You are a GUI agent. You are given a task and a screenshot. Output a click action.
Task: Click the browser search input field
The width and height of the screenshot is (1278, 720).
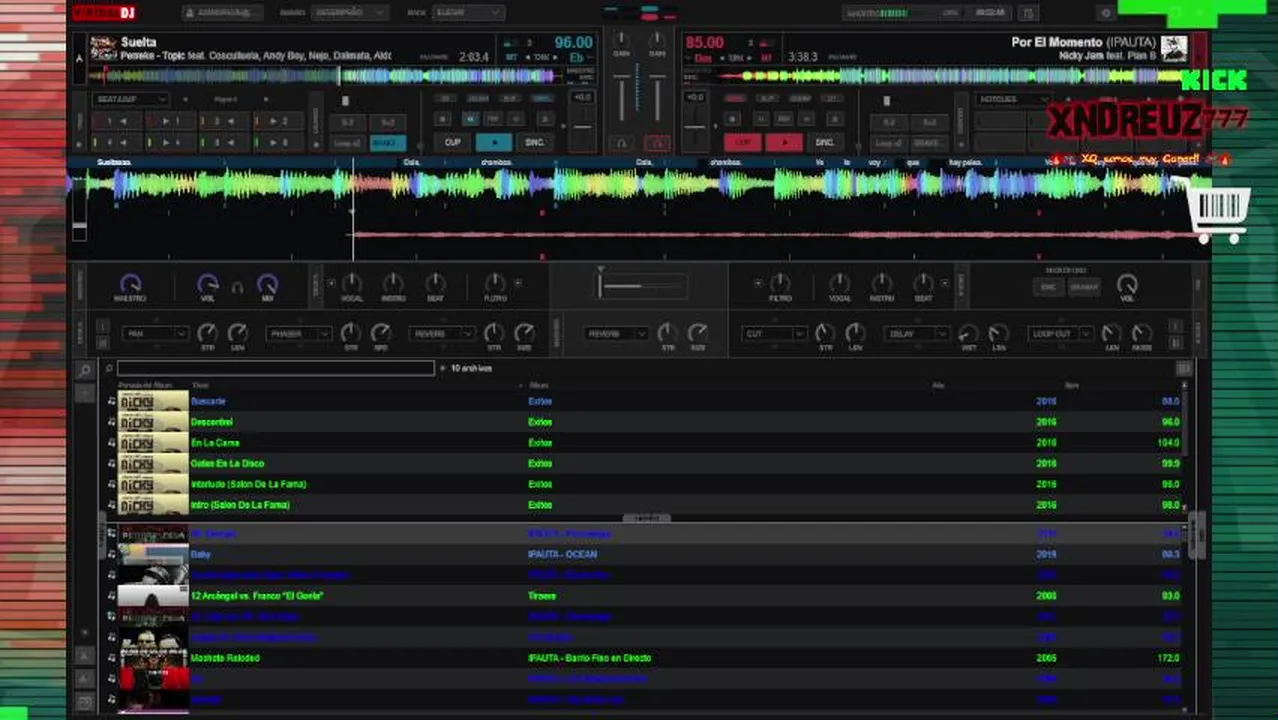(x=276, y=369)
